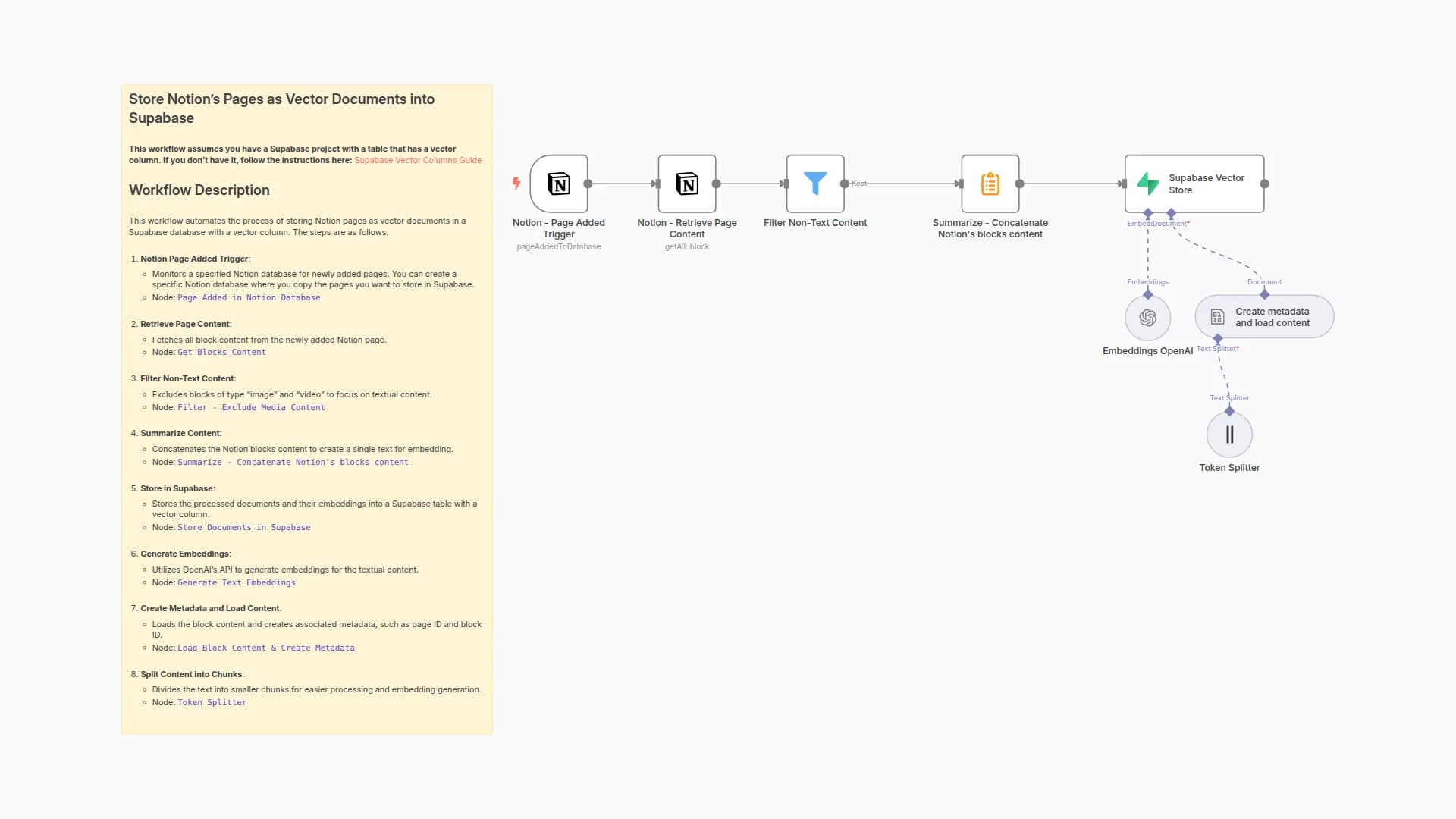Image resolution: width=1456 pixels, height=819 pixels.
Task: Click 'Summarize - Concatenate Notion's blocks content' code text
Action: tap(293, 463)
